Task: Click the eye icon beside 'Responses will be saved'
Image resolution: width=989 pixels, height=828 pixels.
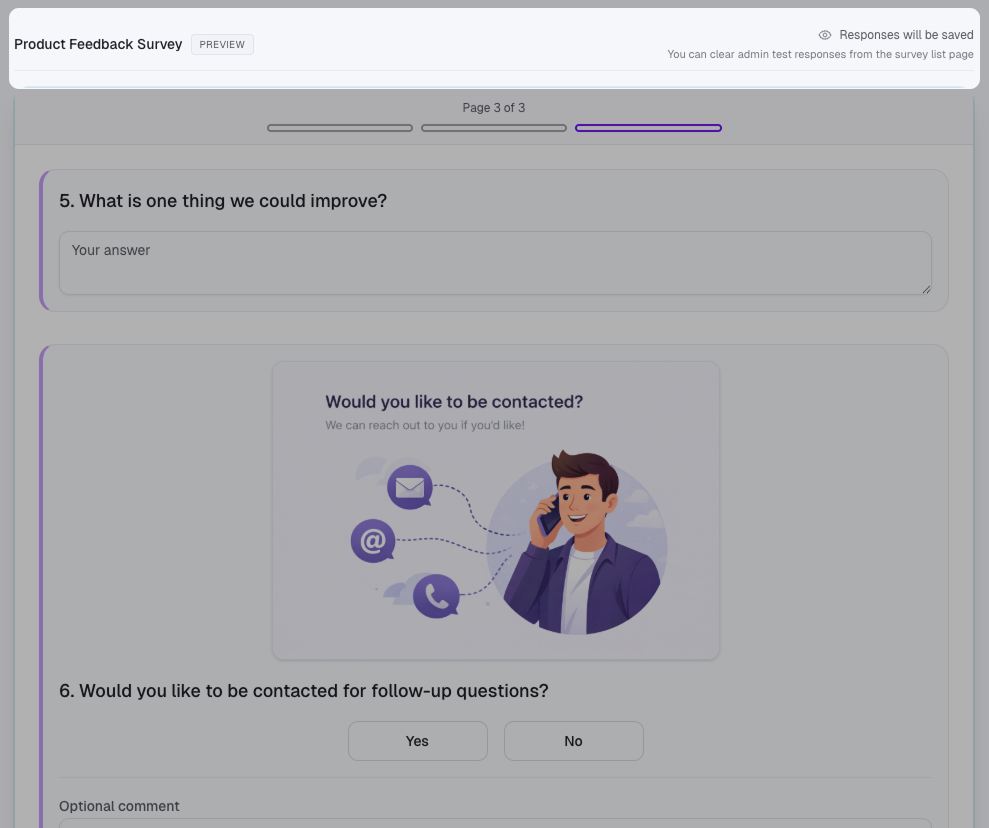Action: click(x=825, y=34)
